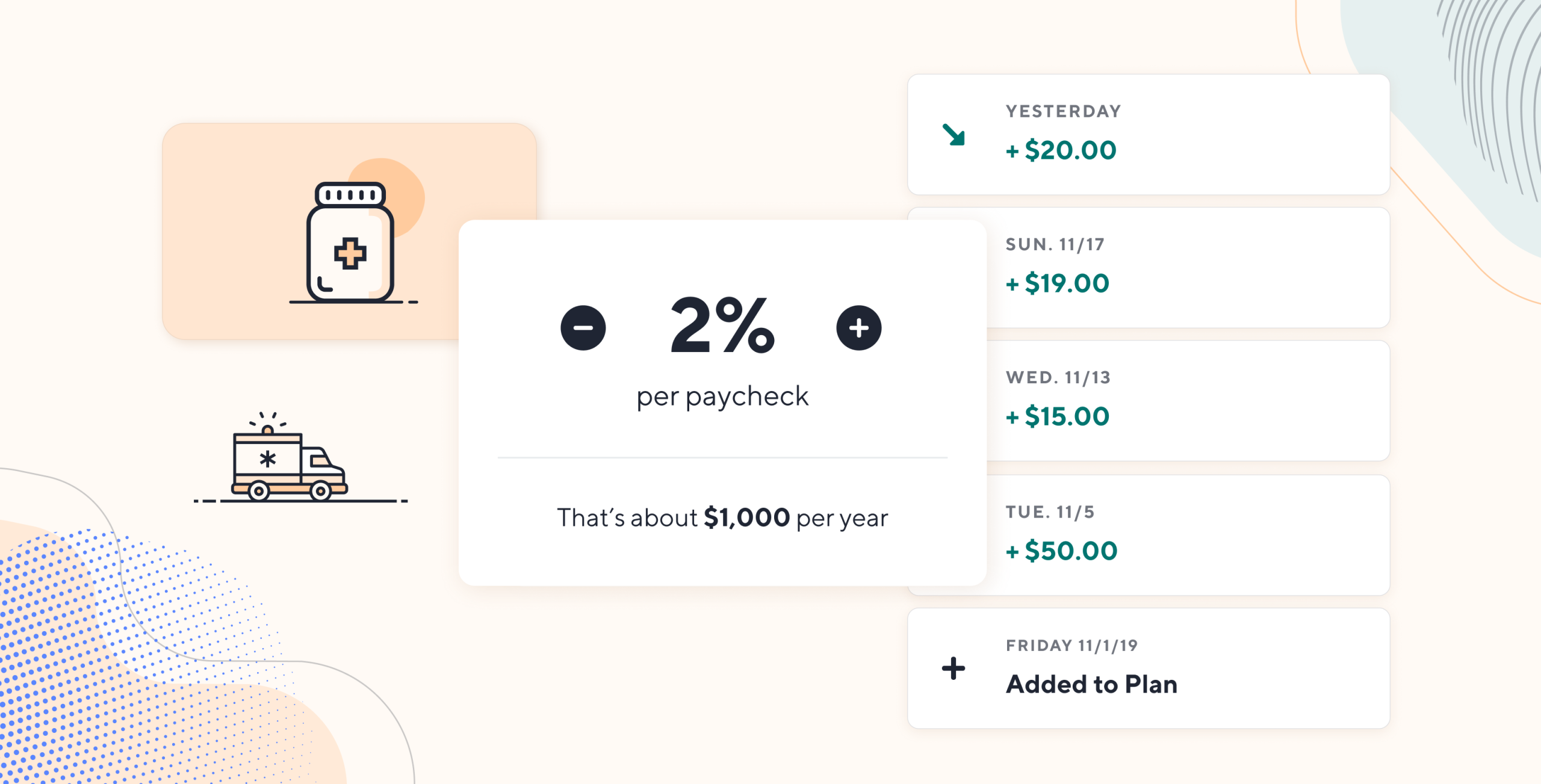Click the minus button to decrease percentage

point(583,328)
